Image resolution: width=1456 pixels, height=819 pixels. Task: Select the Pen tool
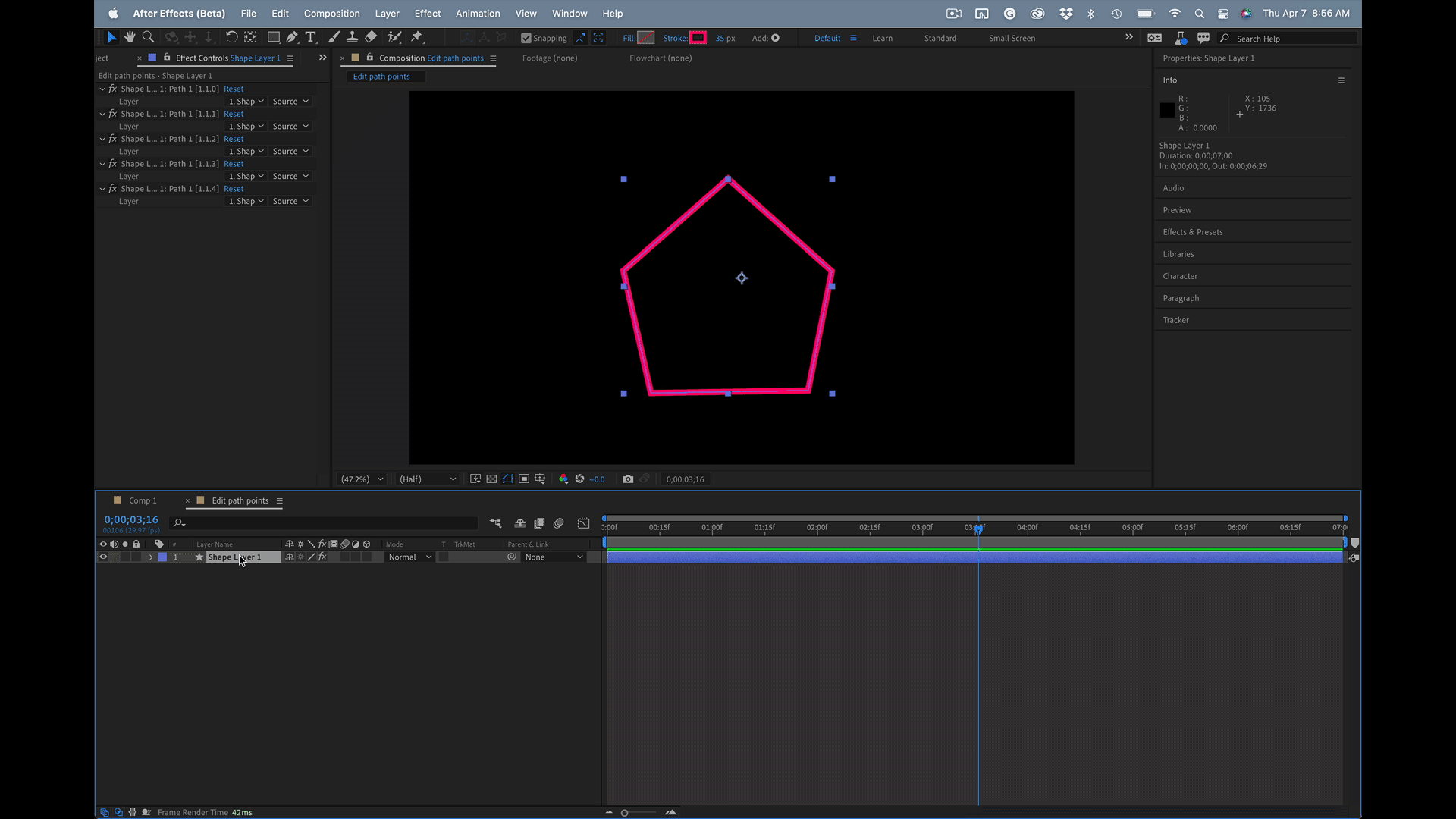click(292, 37)
